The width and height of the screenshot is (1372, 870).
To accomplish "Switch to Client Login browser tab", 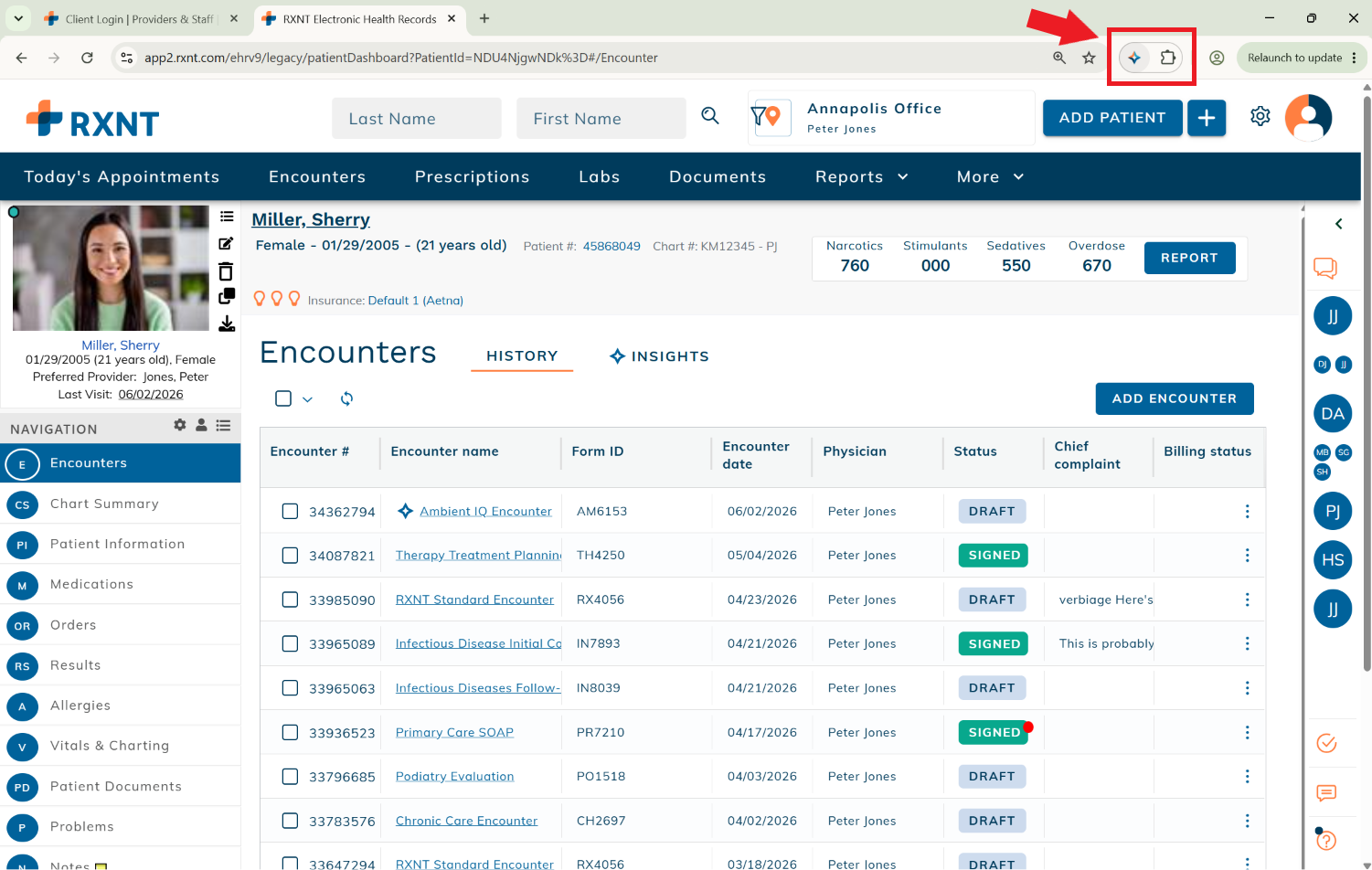I will point(140,18).
